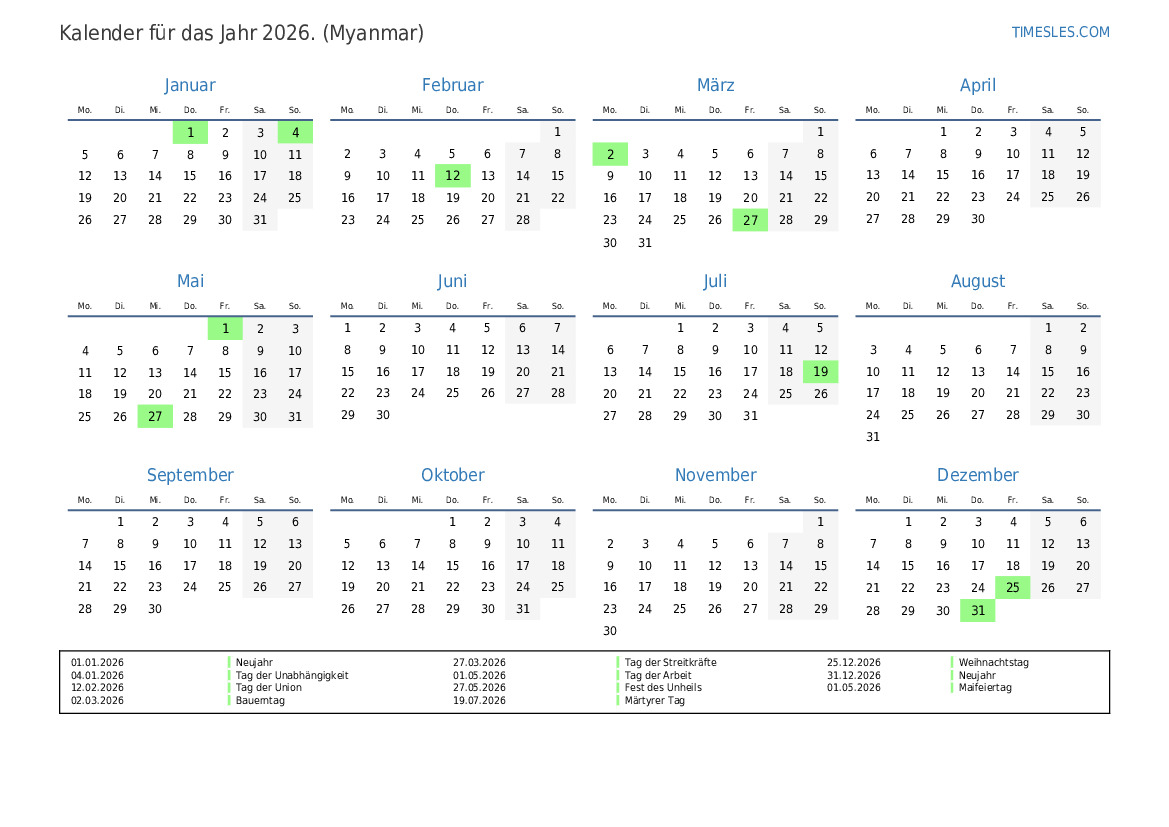Click highlighted 12 in Februar

pos(452,176)
